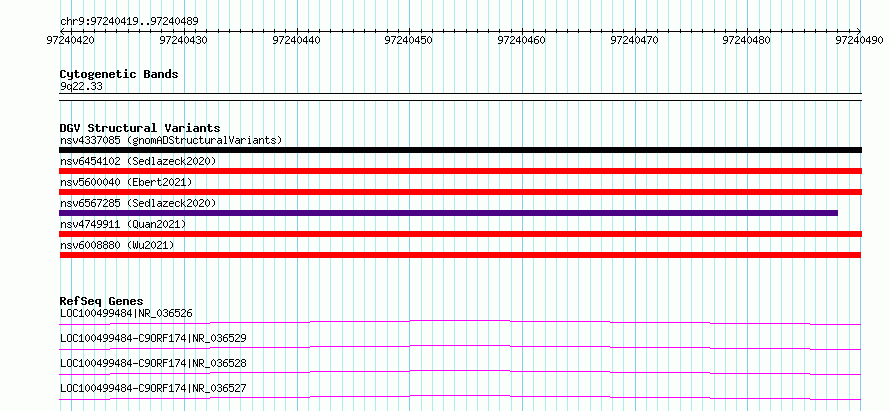Screen dimensions: 890x411
Task: Click the nsv5600040 (Ebert2021) label
Action: click(126, 182)
